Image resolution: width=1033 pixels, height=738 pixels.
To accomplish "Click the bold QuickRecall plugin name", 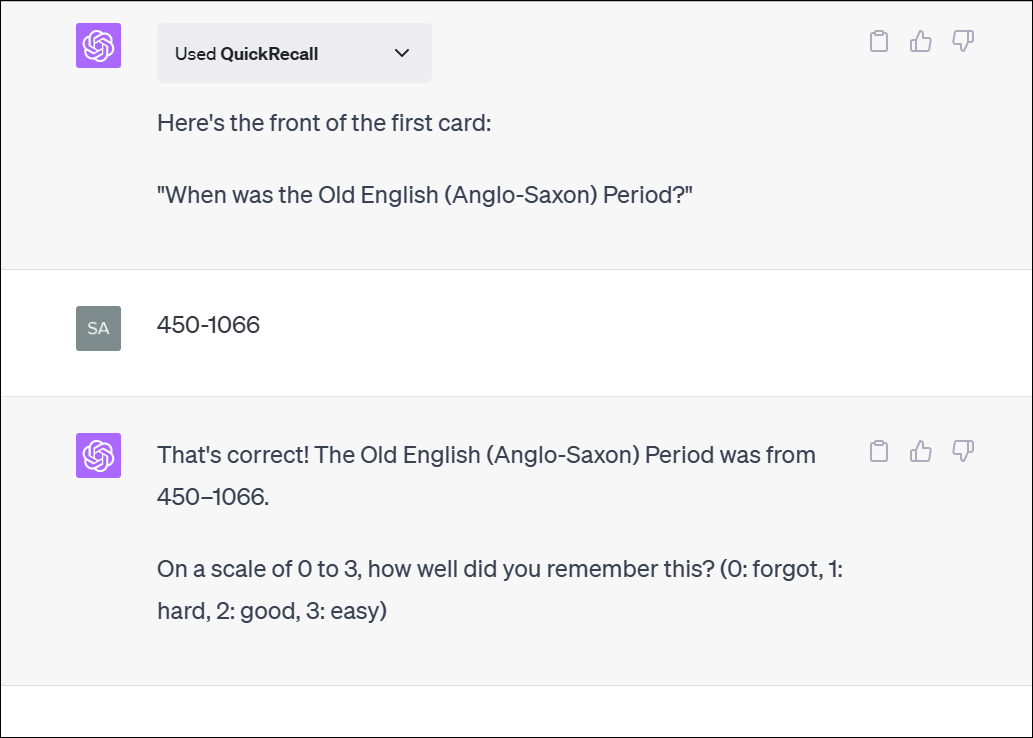I will [x=269, y=54].
